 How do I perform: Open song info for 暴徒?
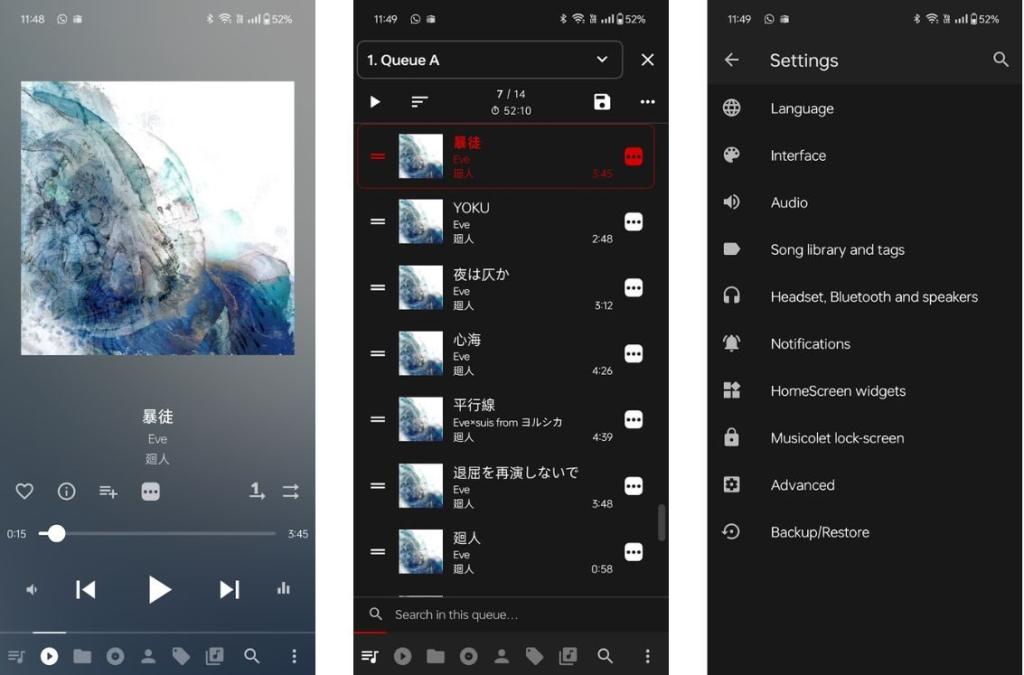[x=66, y=491]
